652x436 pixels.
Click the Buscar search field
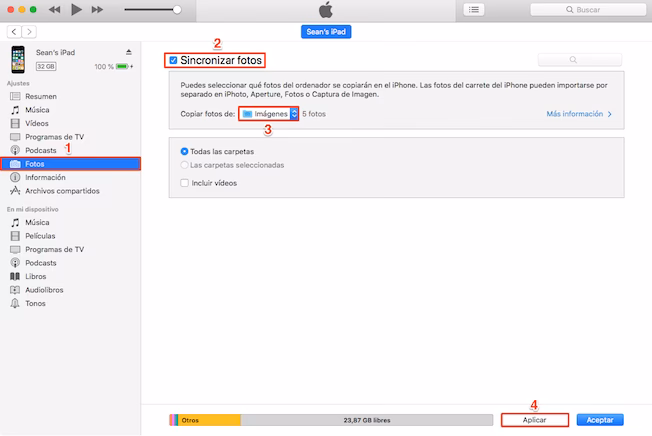click(588, 10)
